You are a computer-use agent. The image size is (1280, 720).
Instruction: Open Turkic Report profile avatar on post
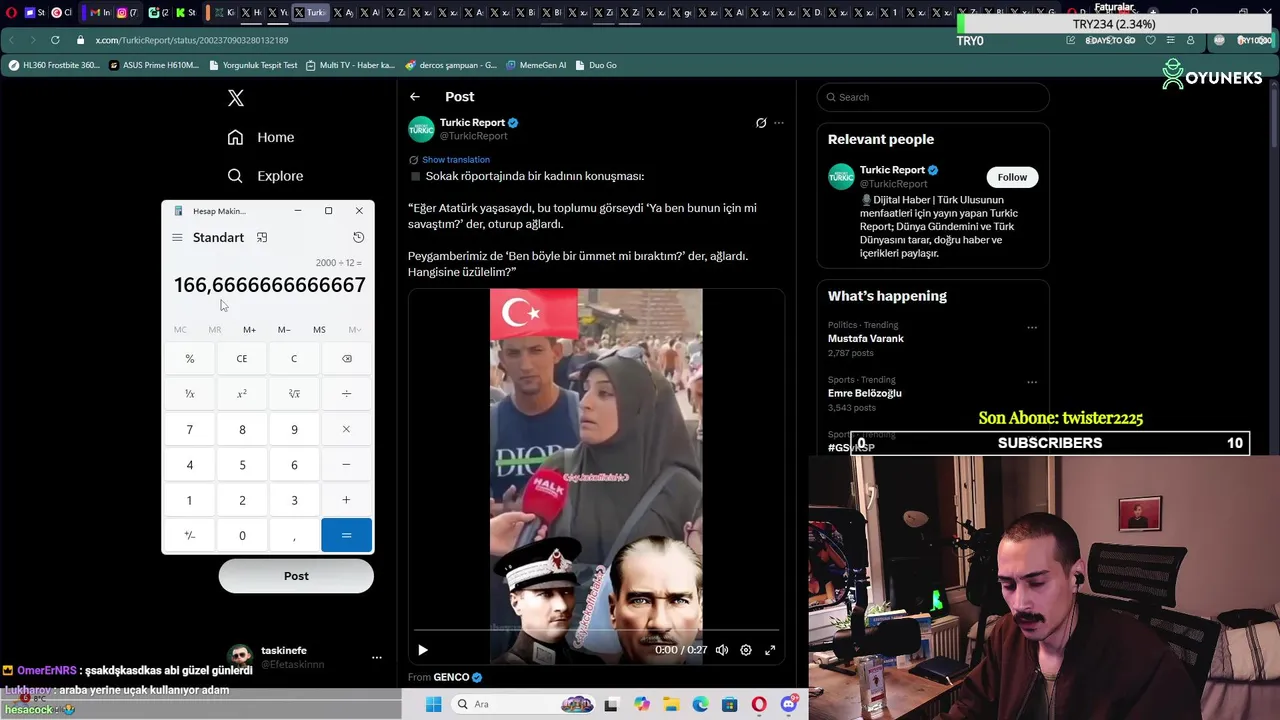pyautogui.click(x=421, y=129)
